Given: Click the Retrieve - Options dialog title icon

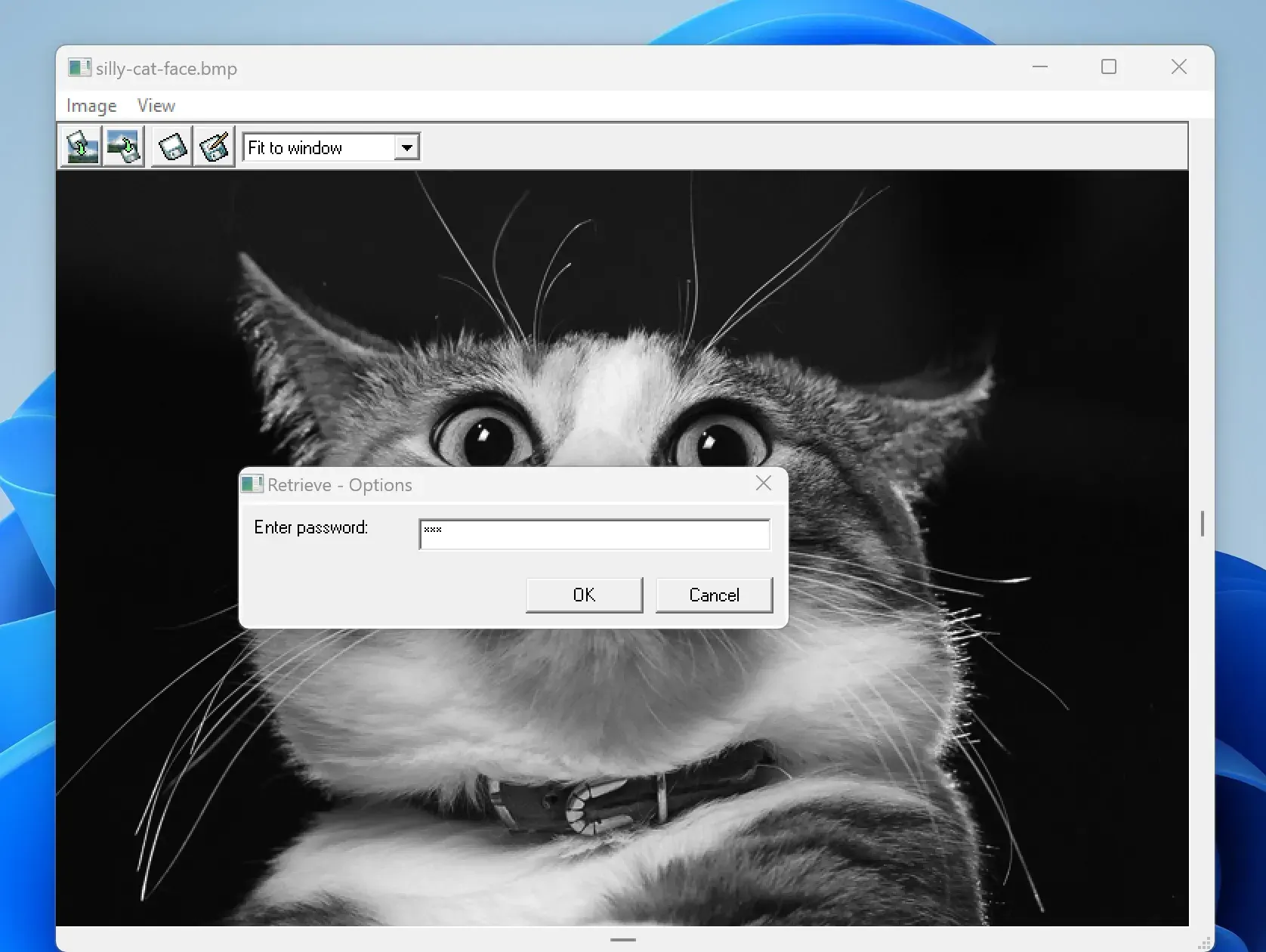Looking at the screenshot, I should pos(252,484).
